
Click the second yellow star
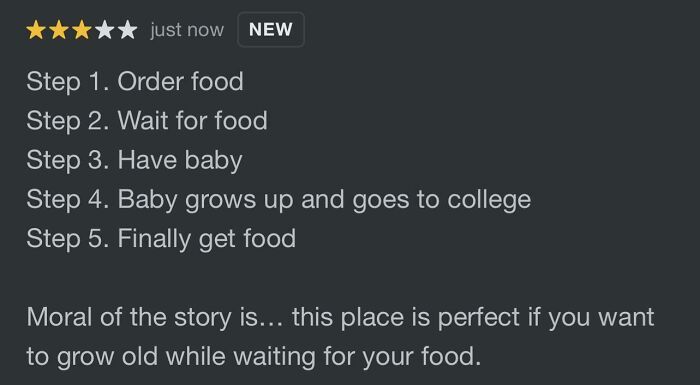click(x=58, y=30)
